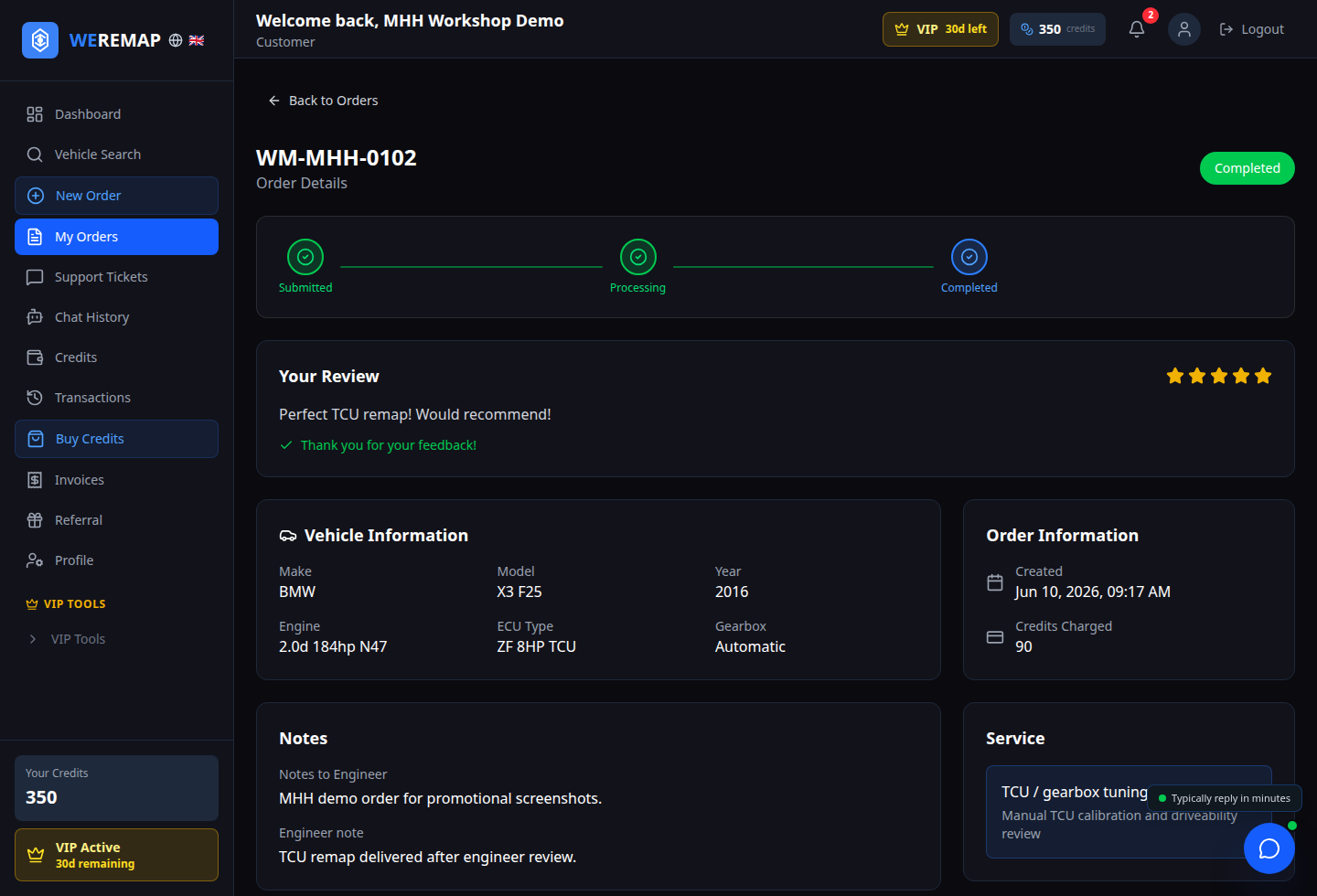The image size is (1317, 896).
Task: Click the Processing step icon
Action: (x=638, y=257)
